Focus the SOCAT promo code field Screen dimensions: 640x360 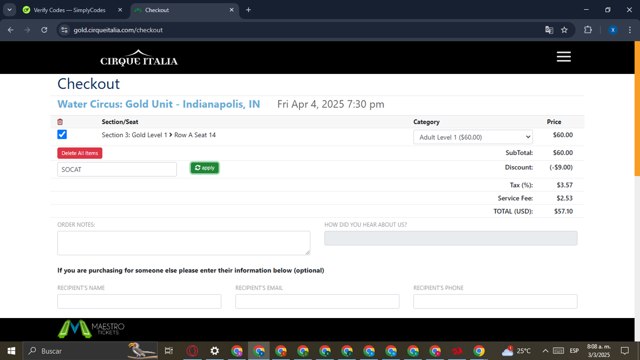117,169
